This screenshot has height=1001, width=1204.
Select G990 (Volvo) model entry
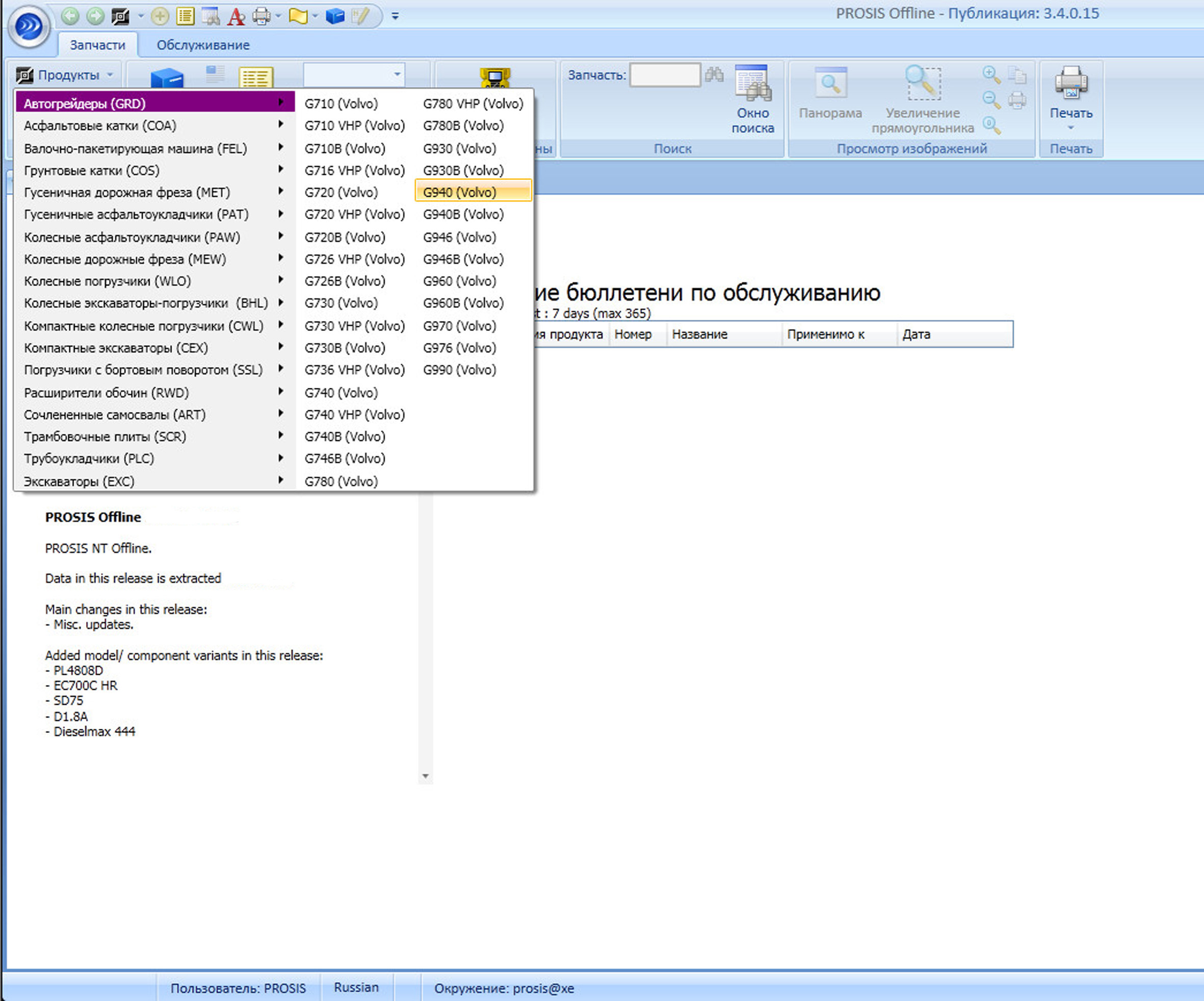tap(459, 370)
